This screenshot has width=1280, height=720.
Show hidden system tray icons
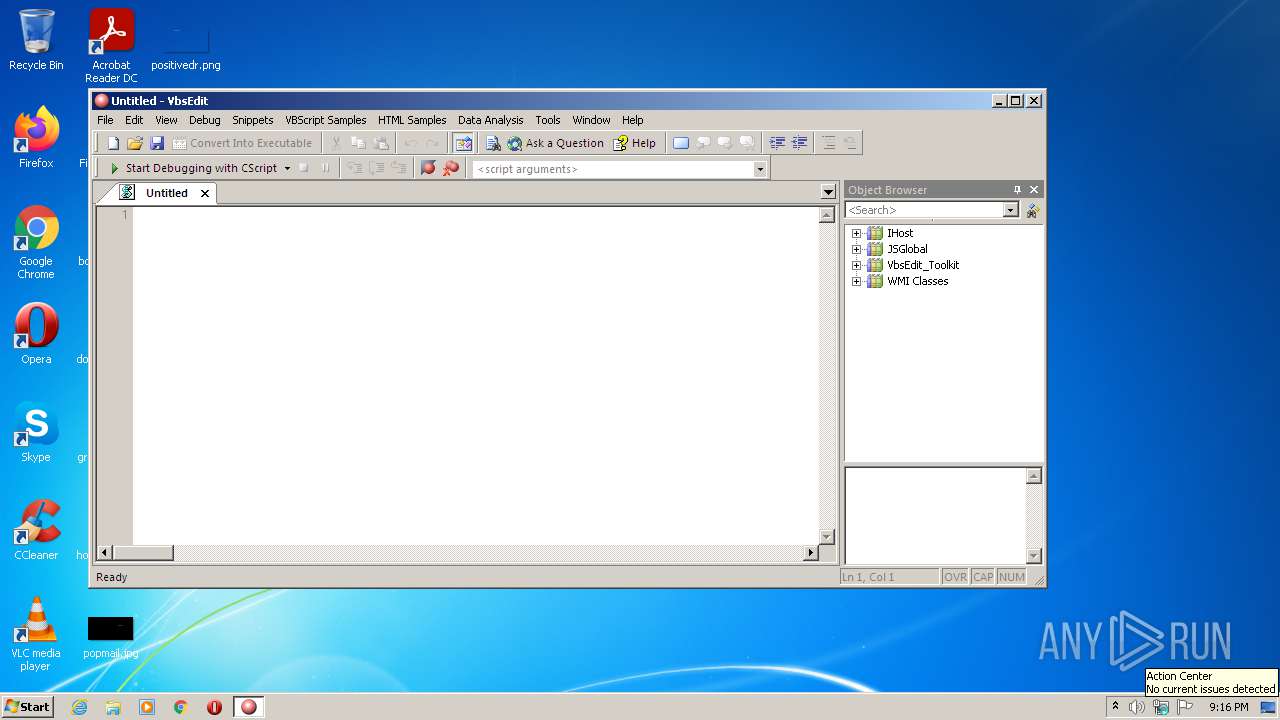click(x=1115, y=707)
